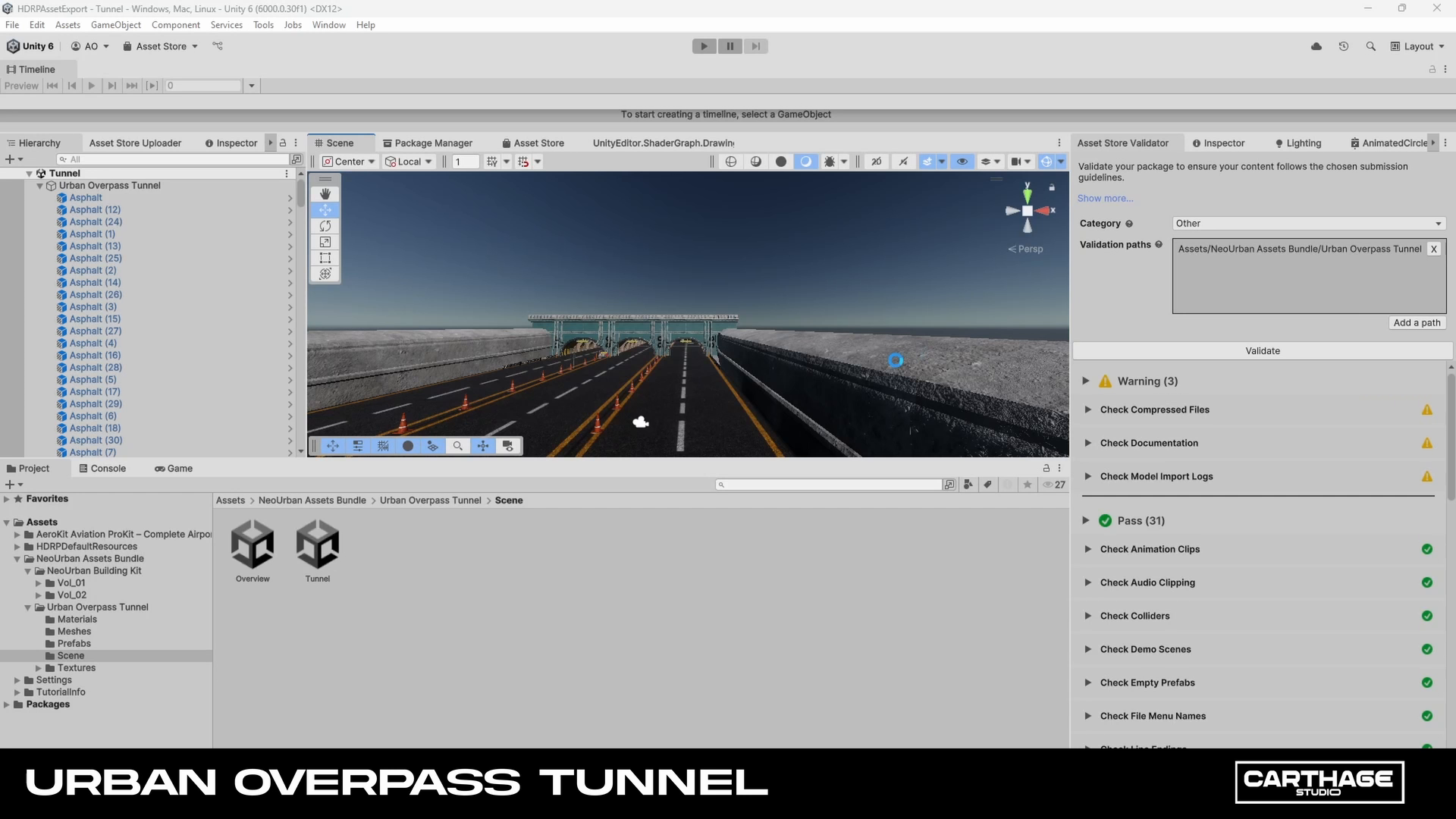Image resolution: width=1456 pixels, height=819 pixels.
Task: Select Wireframe draw mode icon
Action: (x=731, y=162)
